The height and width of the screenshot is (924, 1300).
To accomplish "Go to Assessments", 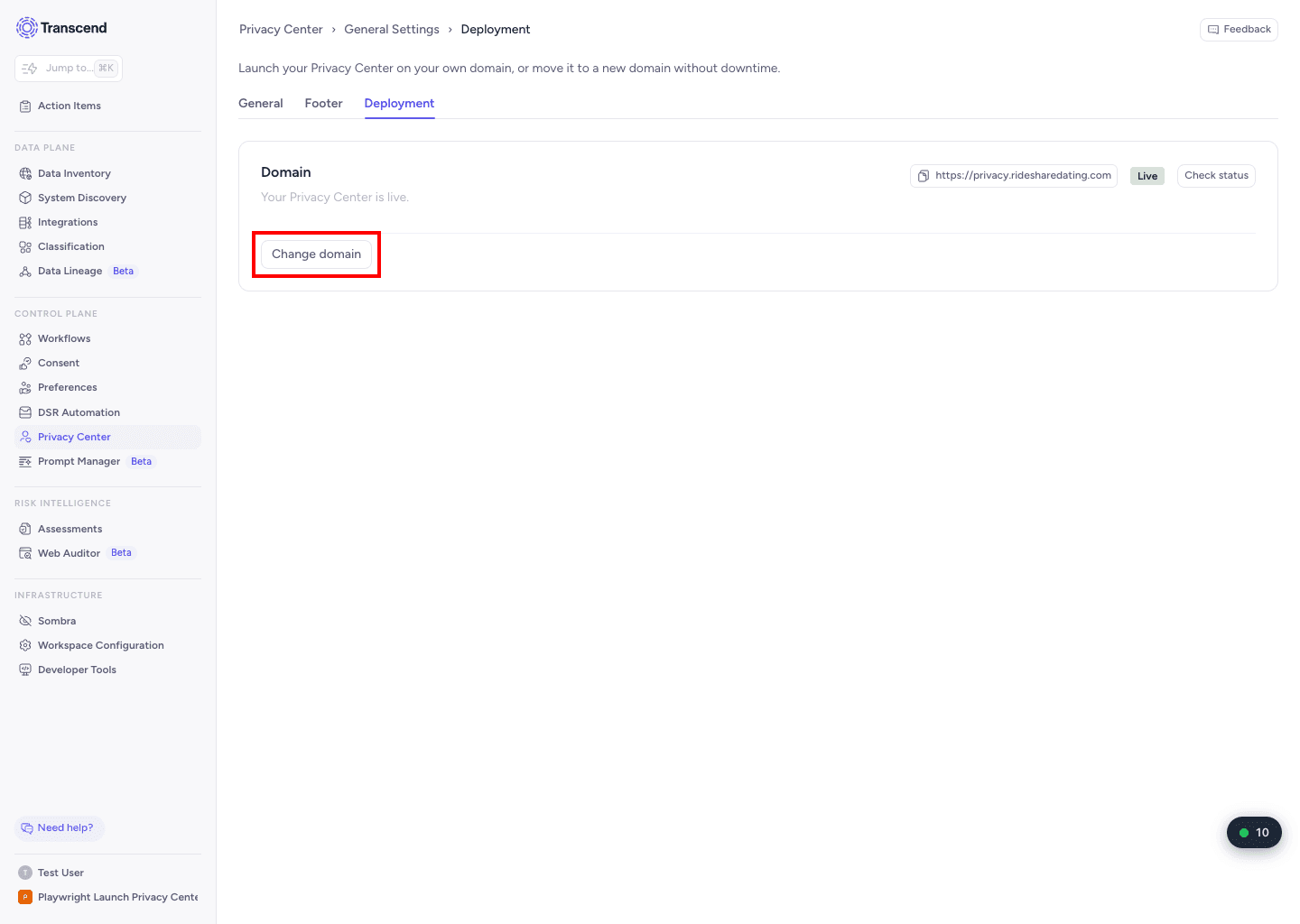I will coord(107,529).
